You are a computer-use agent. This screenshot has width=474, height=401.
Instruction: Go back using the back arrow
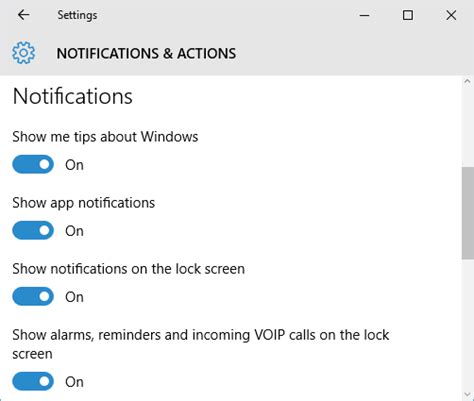(23, 15)
